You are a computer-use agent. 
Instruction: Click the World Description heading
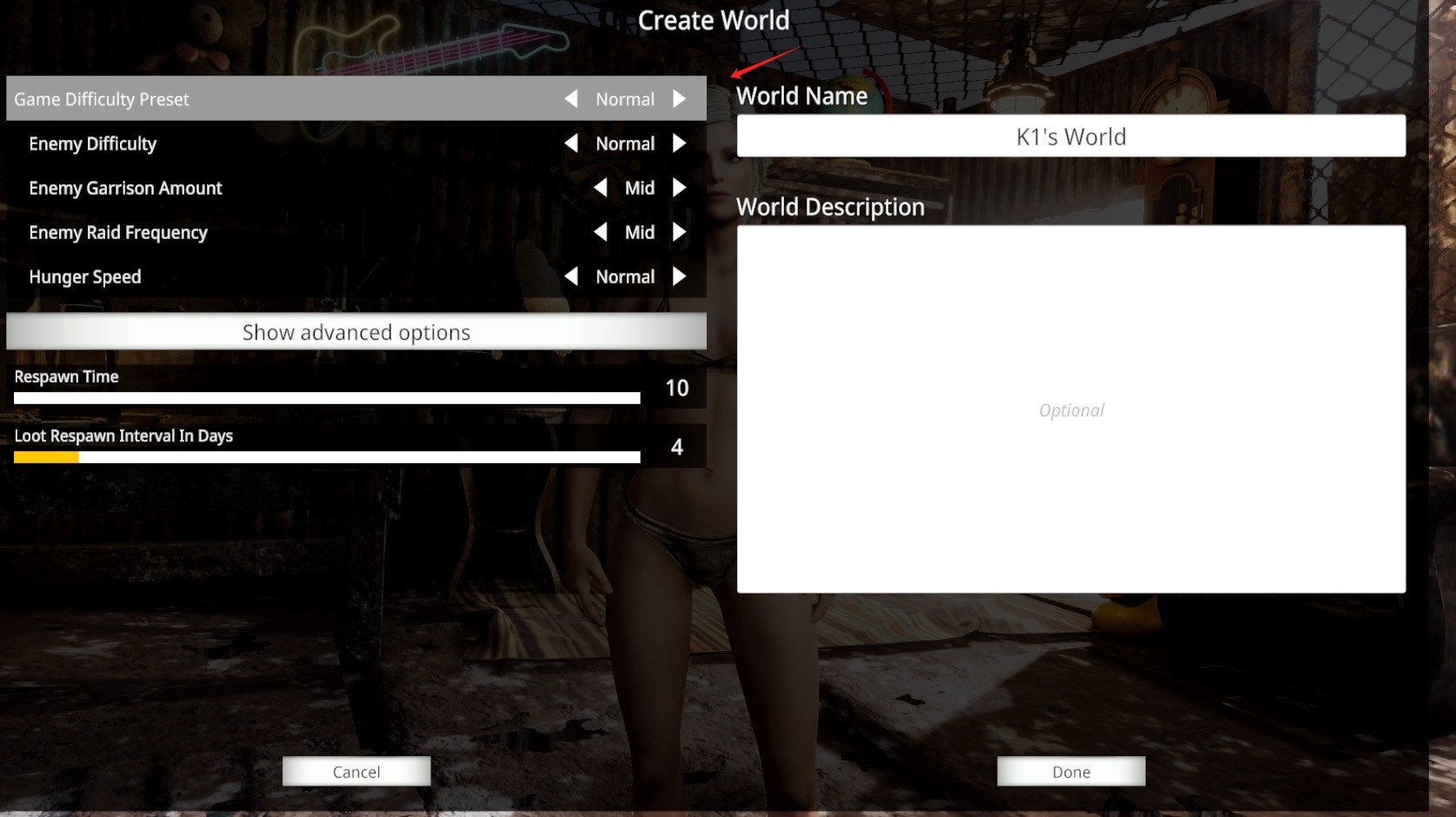pyautogui.click(x=830, y=207)
